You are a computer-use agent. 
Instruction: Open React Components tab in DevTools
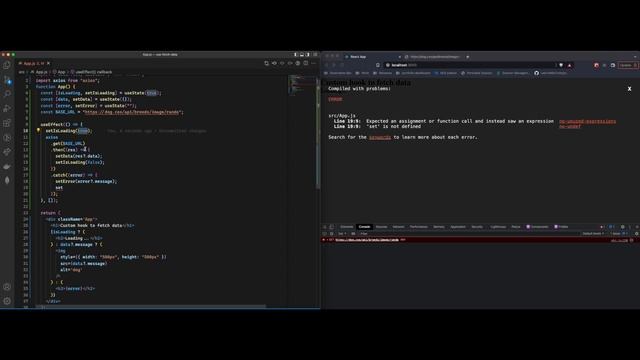tap(537, 227)
